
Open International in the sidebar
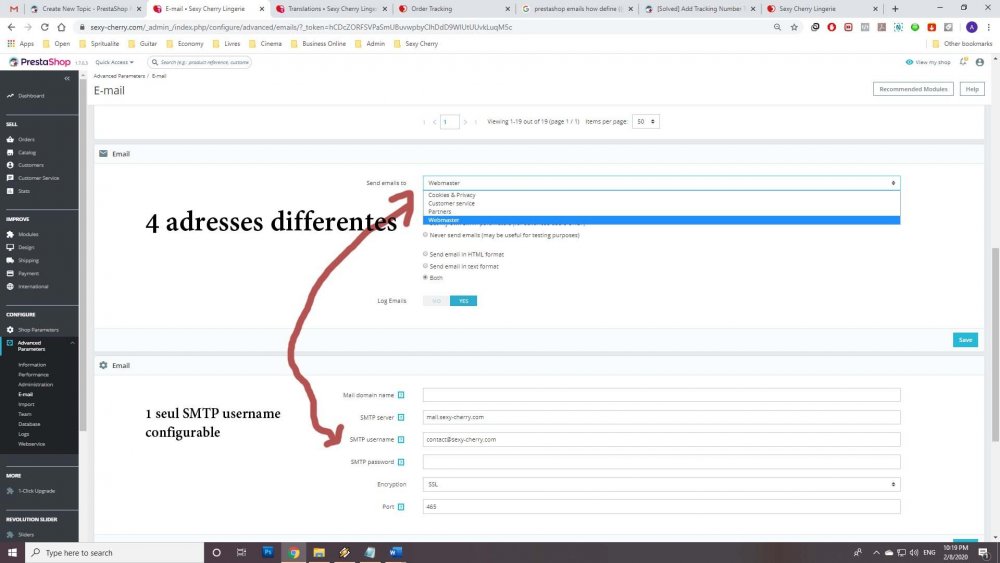click(33, 286)
